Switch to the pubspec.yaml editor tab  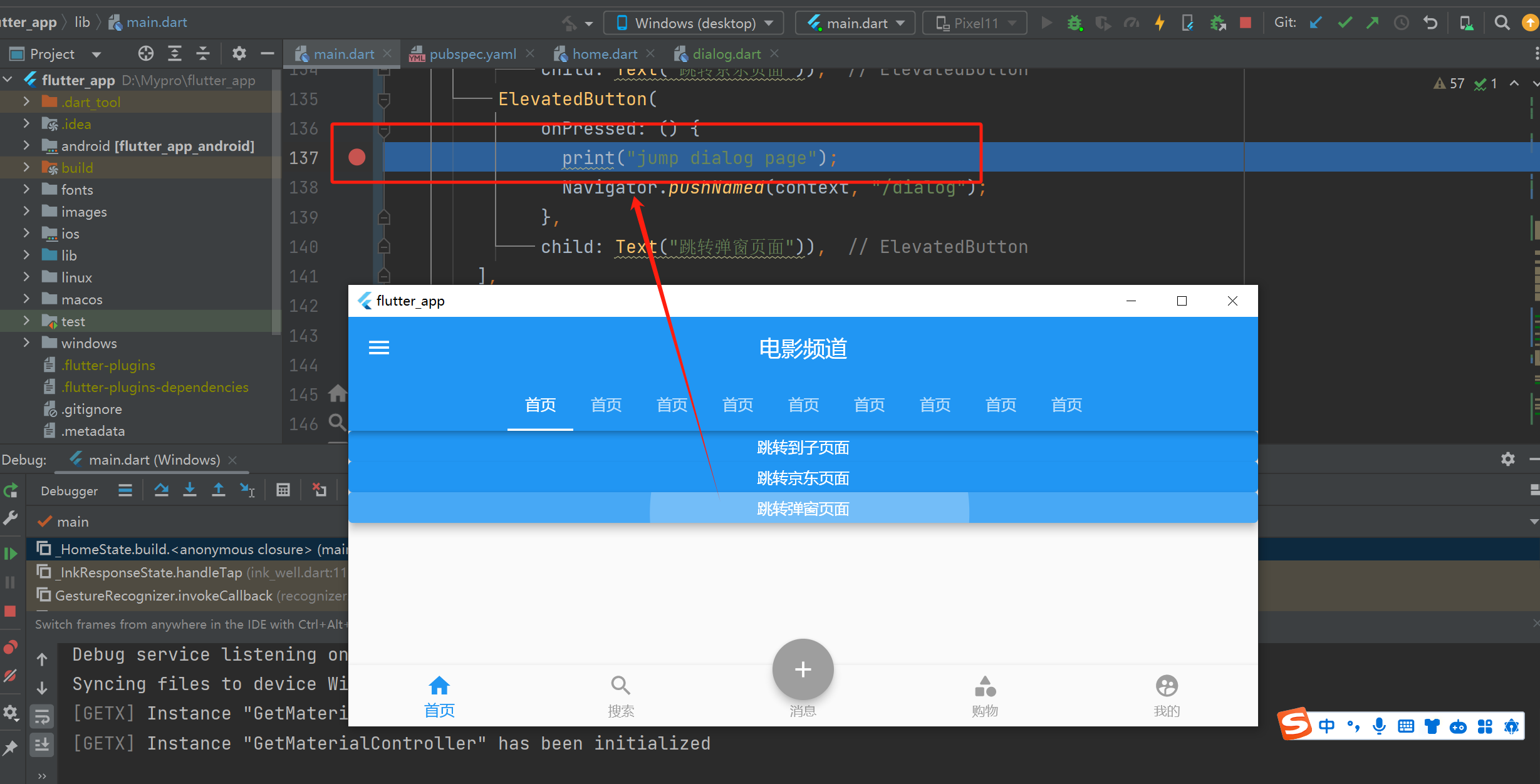pos(472,54)
